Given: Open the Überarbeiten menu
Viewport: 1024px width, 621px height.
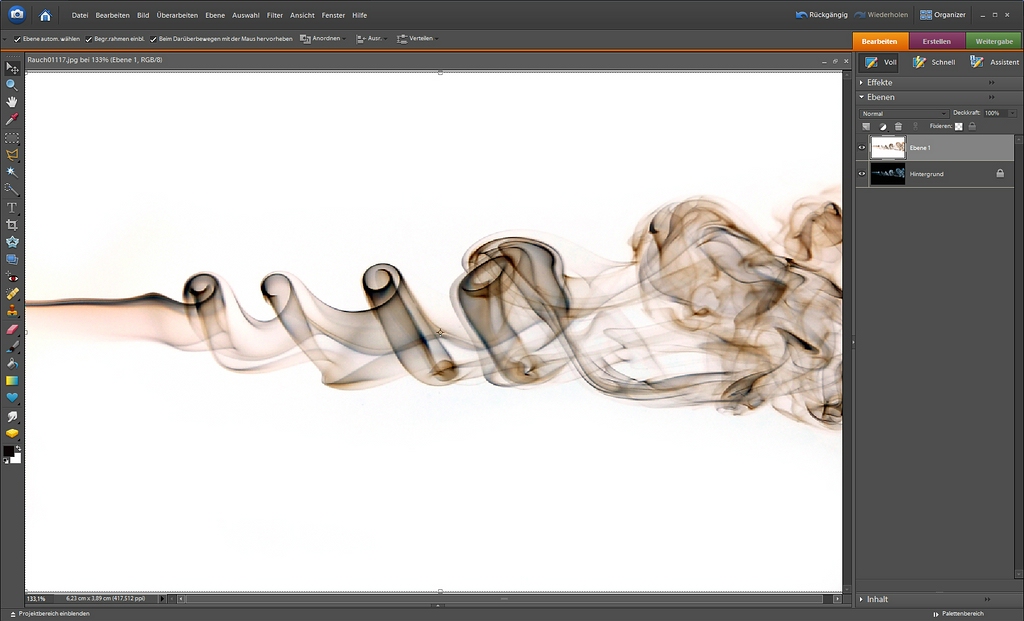Looking at the screenshot, I should 177,15.
